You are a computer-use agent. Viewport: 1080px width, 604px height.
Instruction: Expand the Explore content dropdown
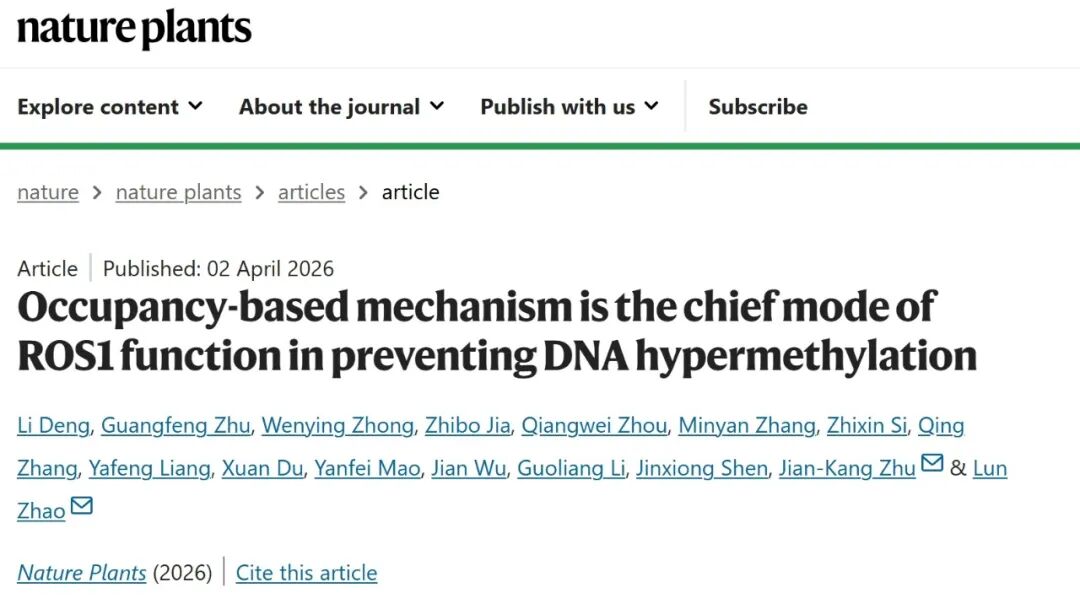pos(110,107)
